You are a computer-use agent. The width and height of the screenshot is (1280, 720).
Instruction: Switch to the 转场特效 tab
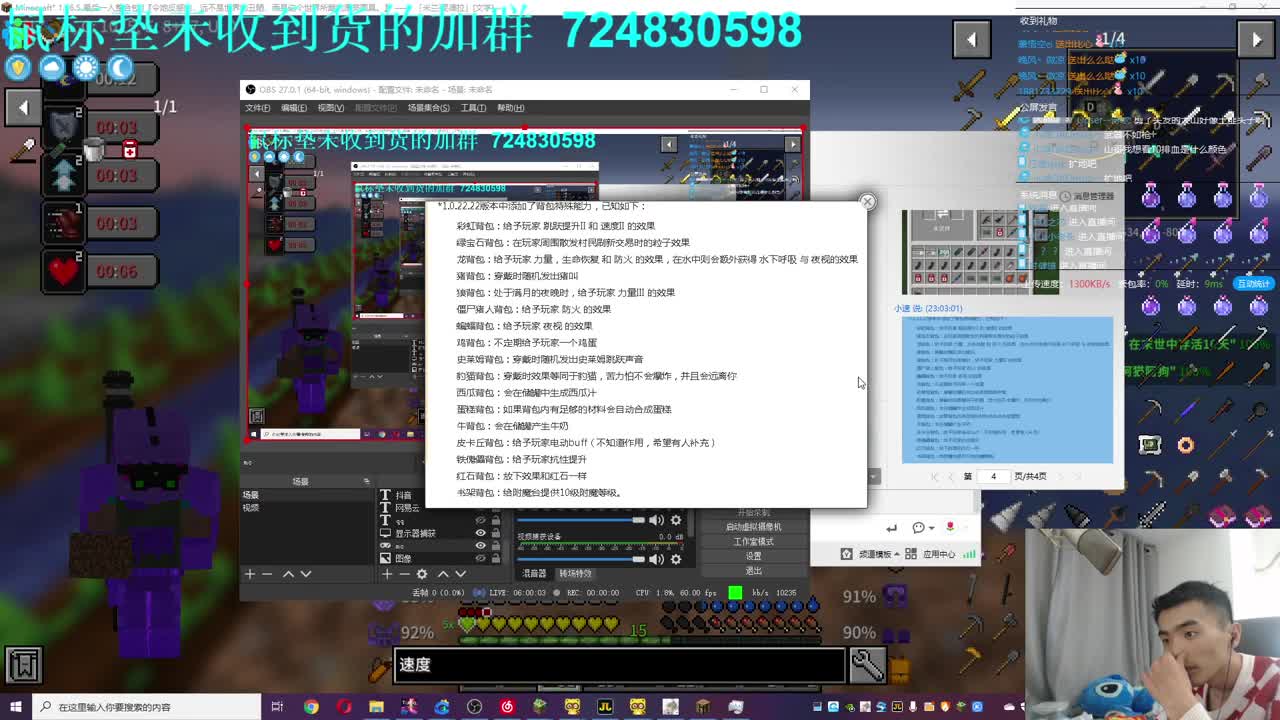pos(575,573)
